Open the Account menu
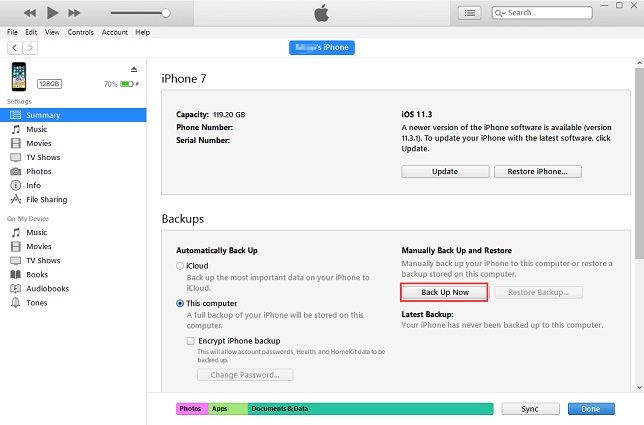 pyautogui.click(x=115, y=32)
